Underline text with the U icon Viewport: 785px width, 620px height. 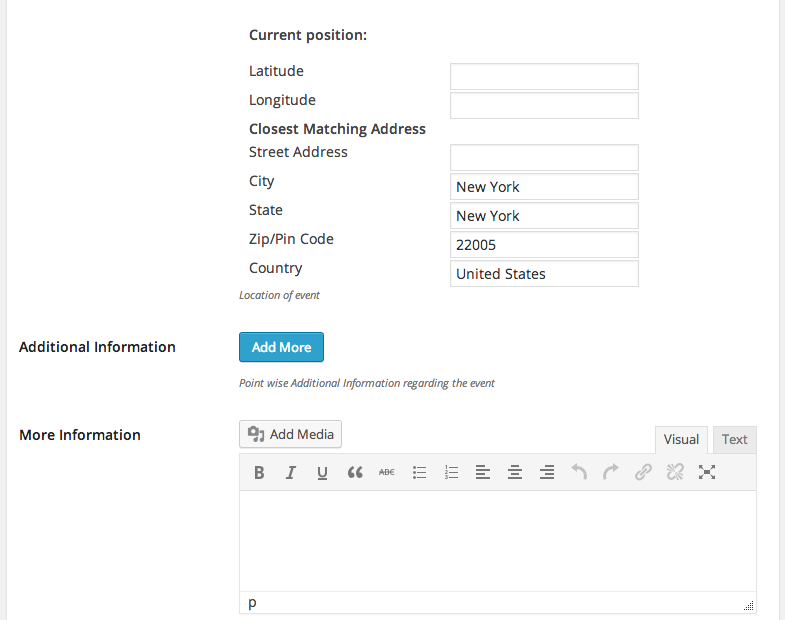pos(322,472)
